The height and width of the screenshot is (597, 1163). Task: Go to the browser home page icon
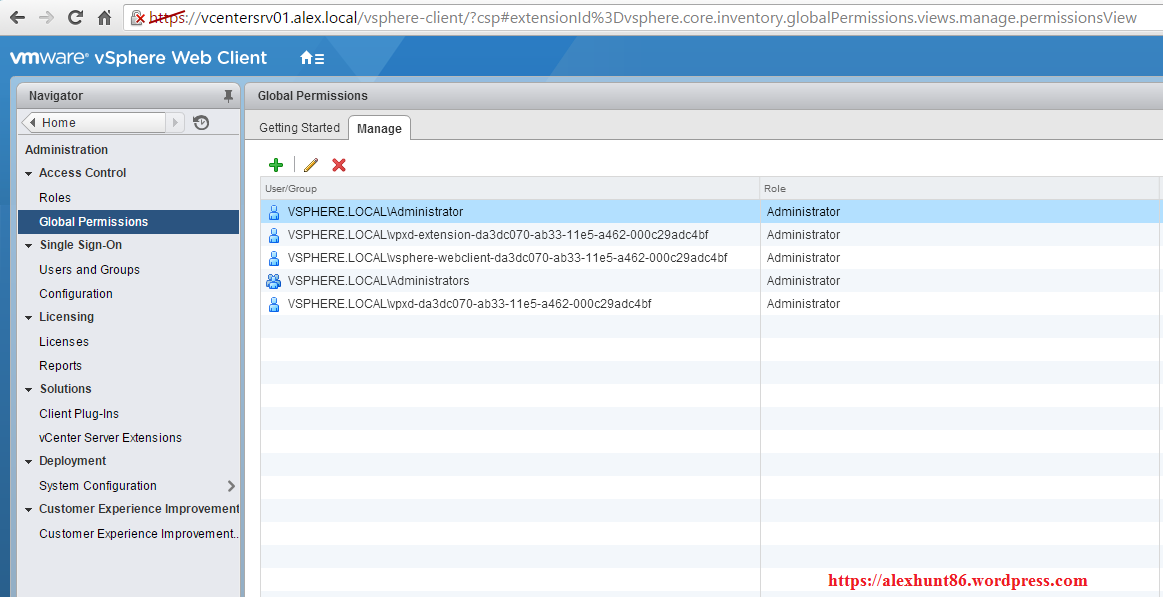pos(105,17)
